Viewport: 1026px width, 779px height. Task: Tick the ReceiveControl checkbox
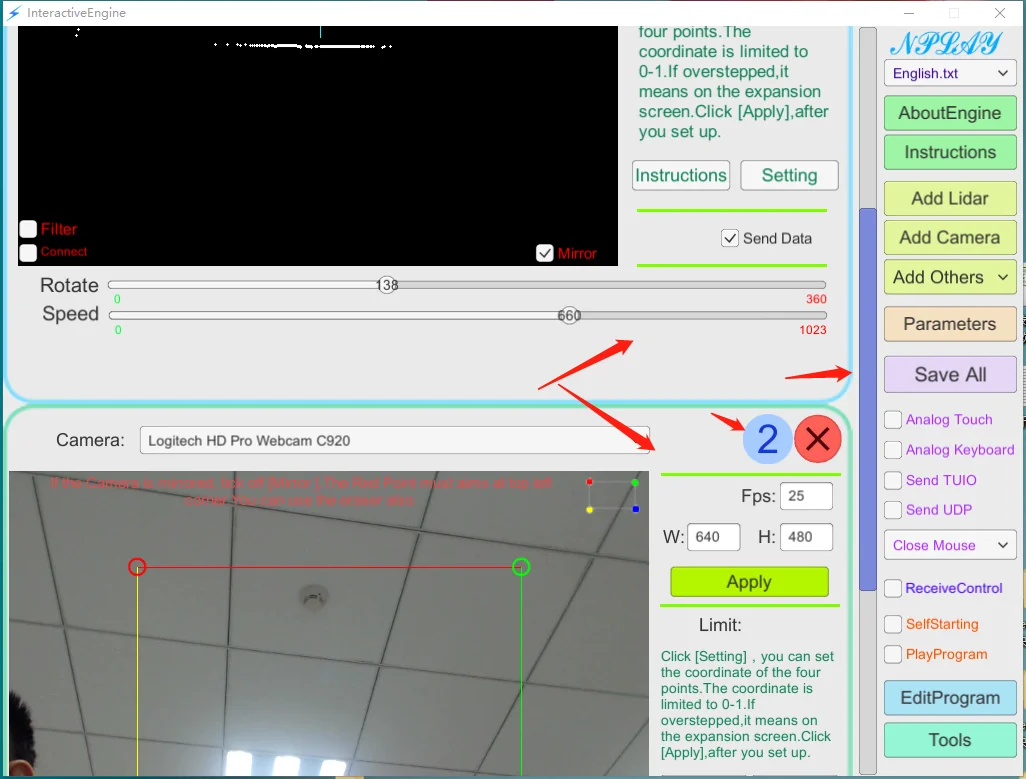coord(893,588)
